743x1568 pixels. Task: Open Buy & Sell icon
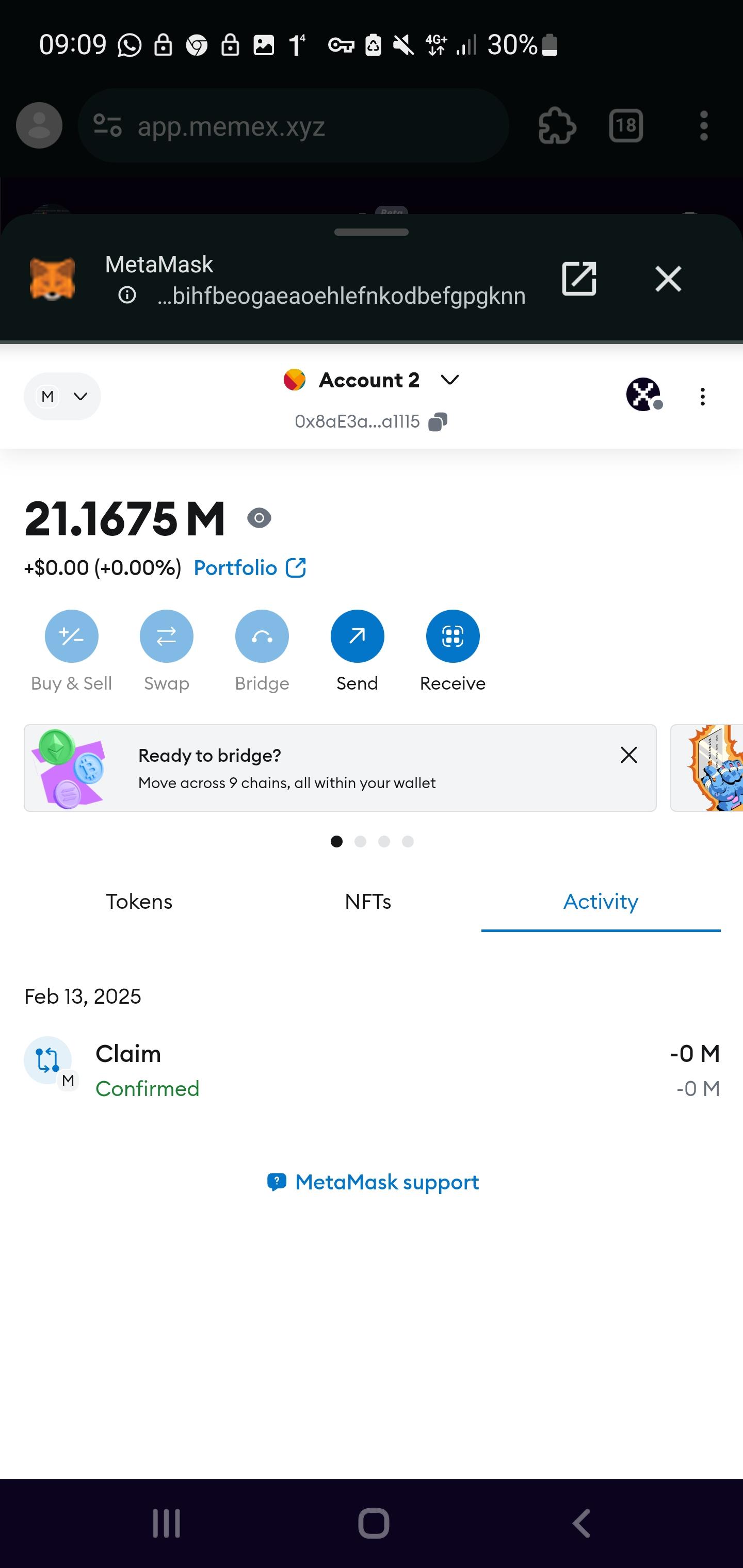71,636
